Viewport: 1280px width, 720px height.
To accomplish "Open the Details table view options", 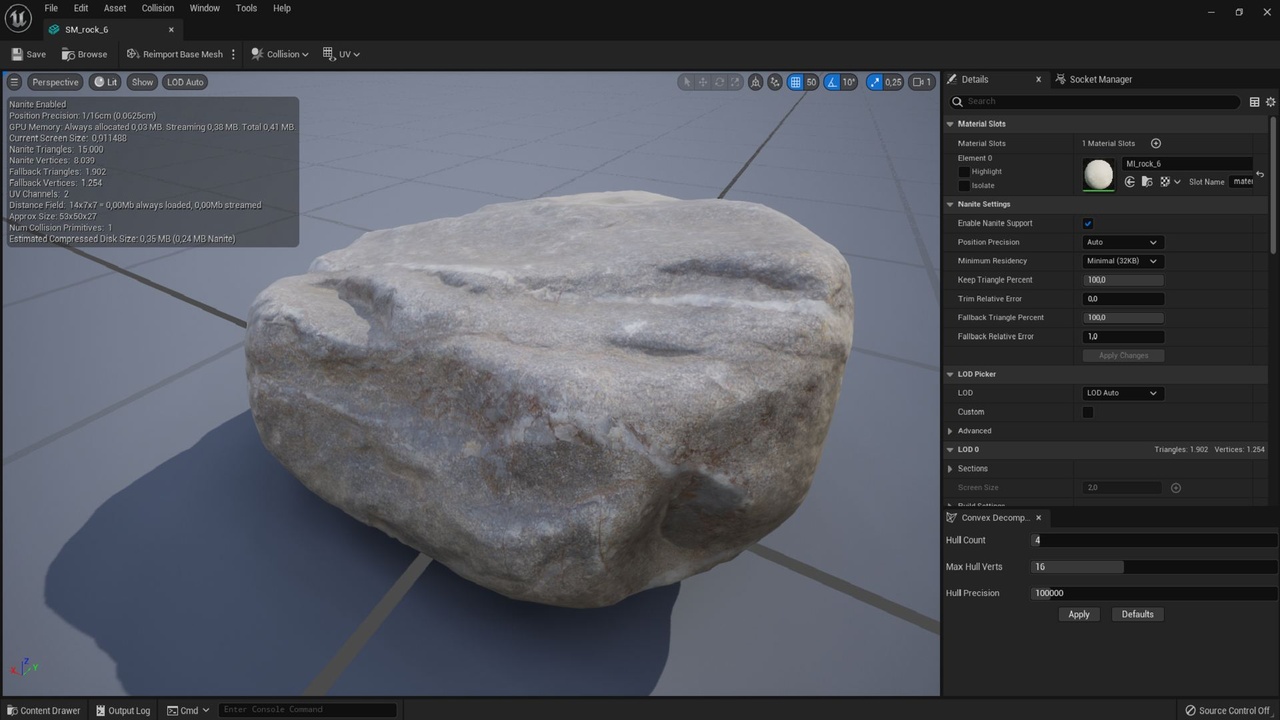I will coord(1254,101).
